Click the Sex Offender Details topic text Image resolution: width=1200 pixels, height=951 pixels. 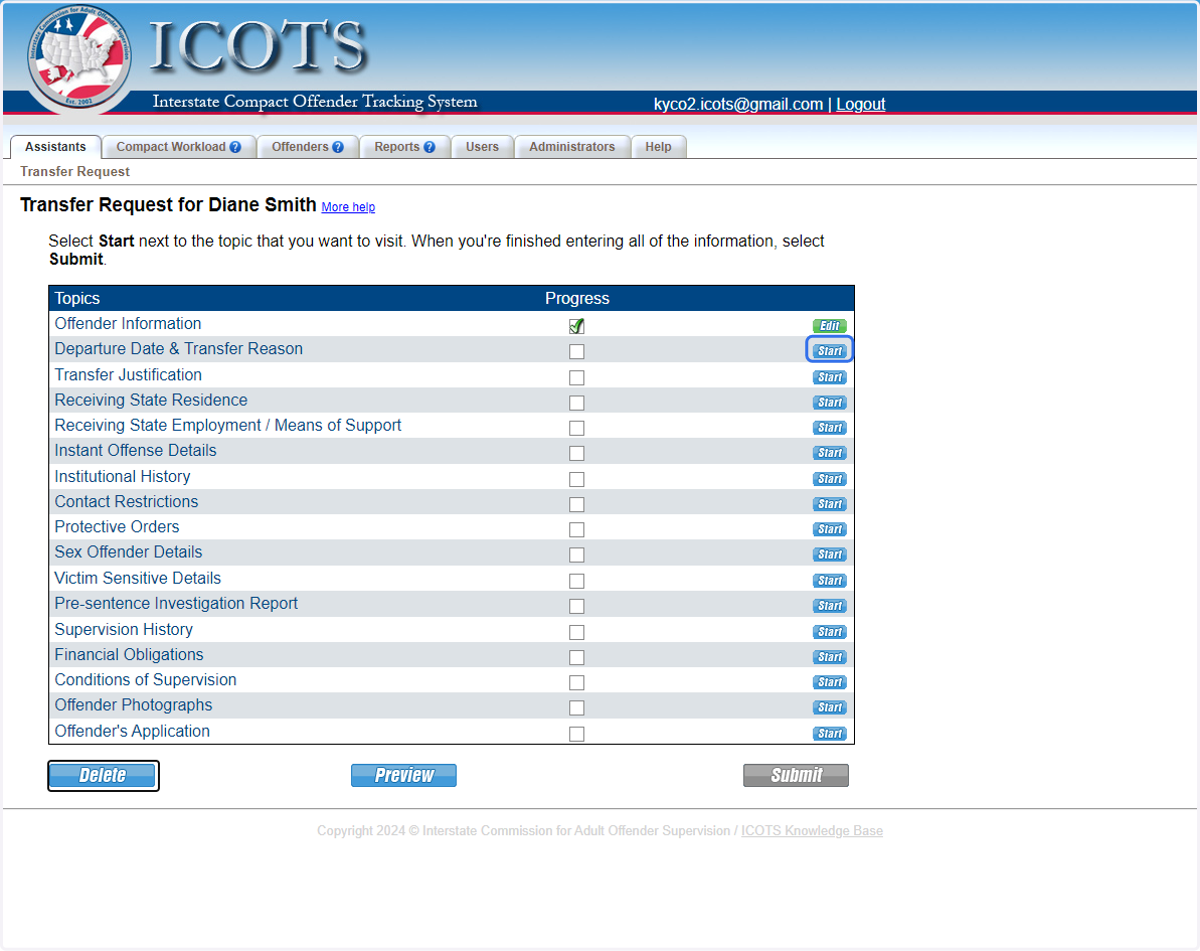point(128,552)
